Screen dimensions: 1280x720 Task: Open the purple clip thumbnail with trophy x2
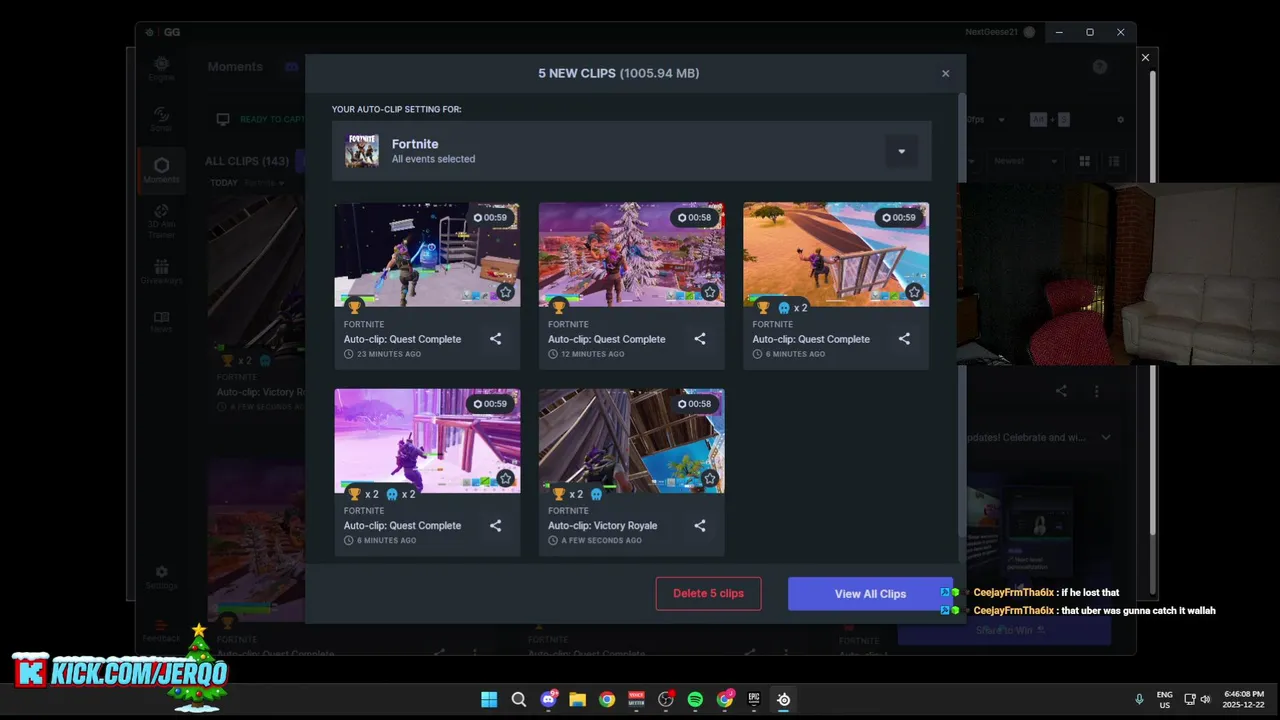click(x=427, y=440)
